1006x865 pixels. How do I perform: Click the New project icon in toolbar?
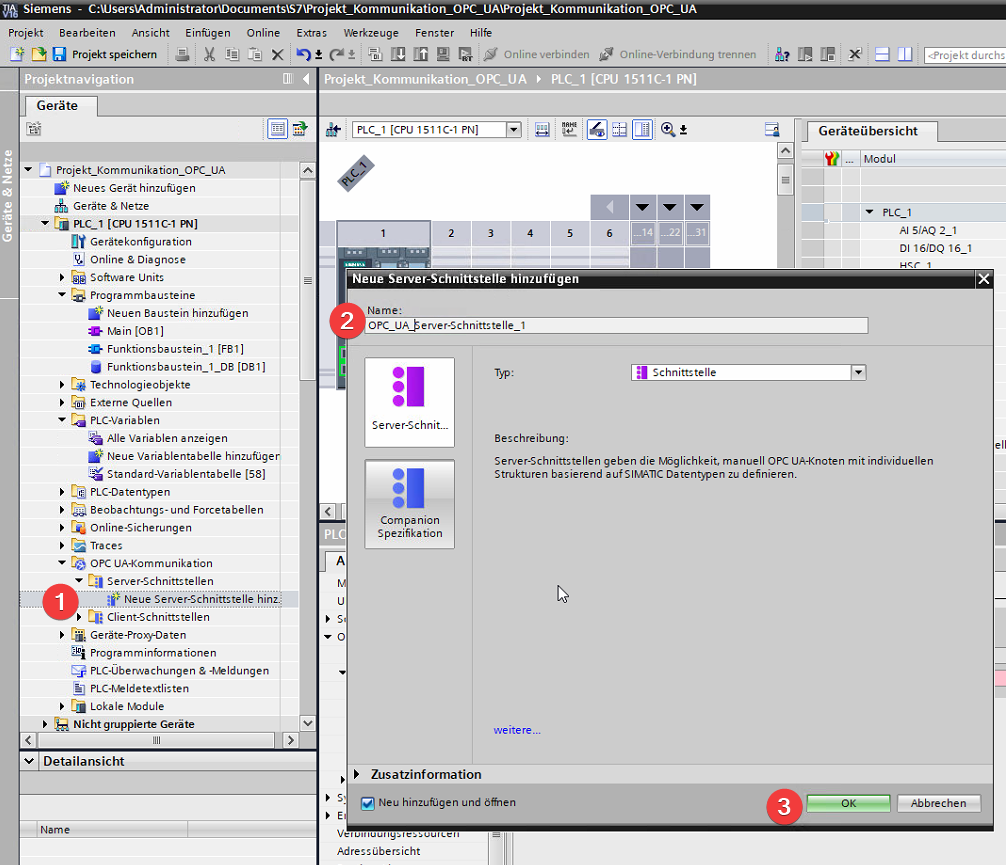17,55
